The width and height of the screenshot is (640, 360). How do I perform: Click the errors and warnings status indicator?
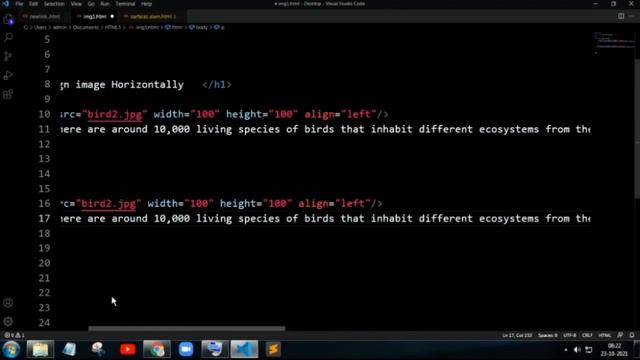coord(14,335)
